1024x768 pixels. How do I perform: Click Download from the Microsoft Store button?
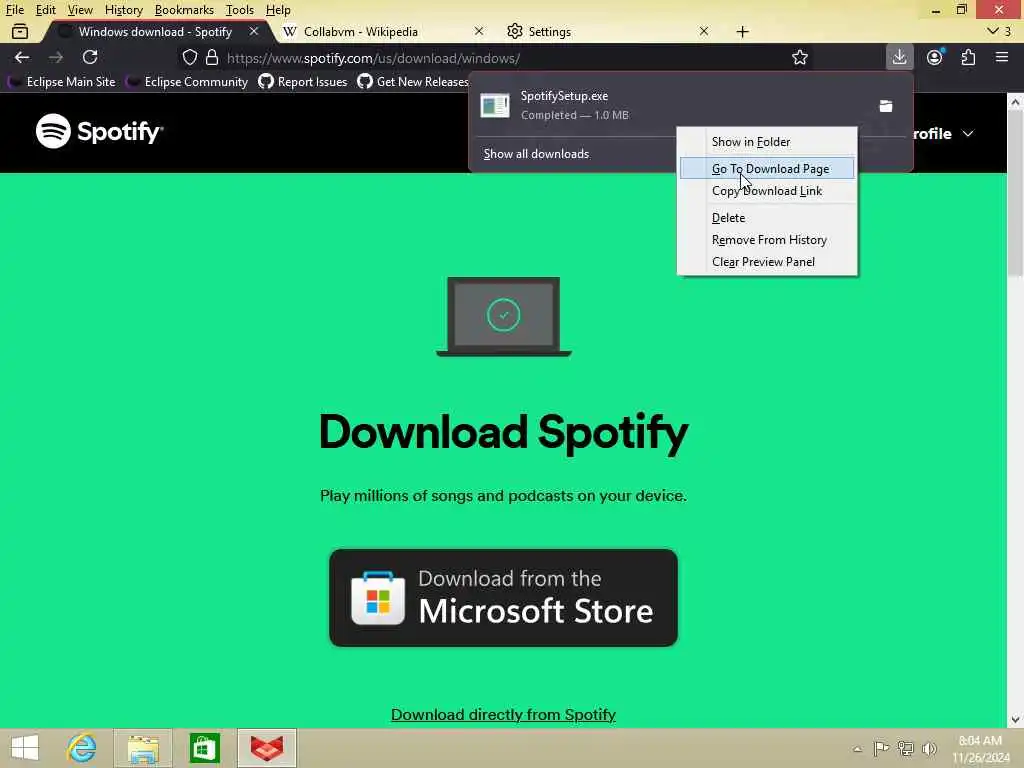point(504,598)
